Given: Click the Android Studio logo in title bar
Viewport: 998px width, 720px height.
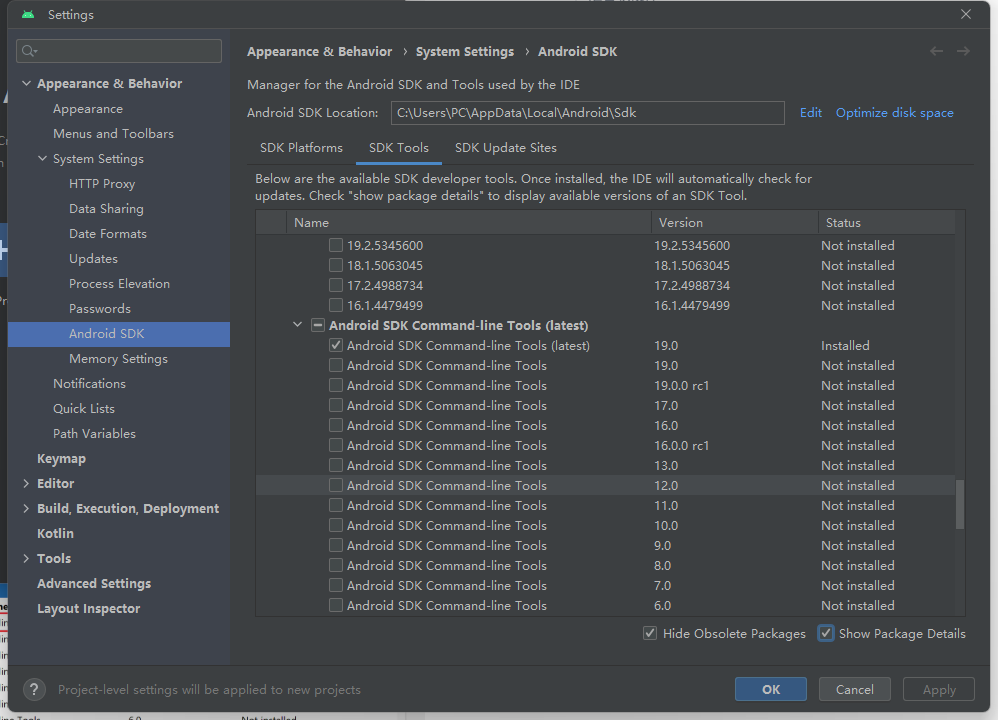Looking at the screenshot, I should (28, 14).
